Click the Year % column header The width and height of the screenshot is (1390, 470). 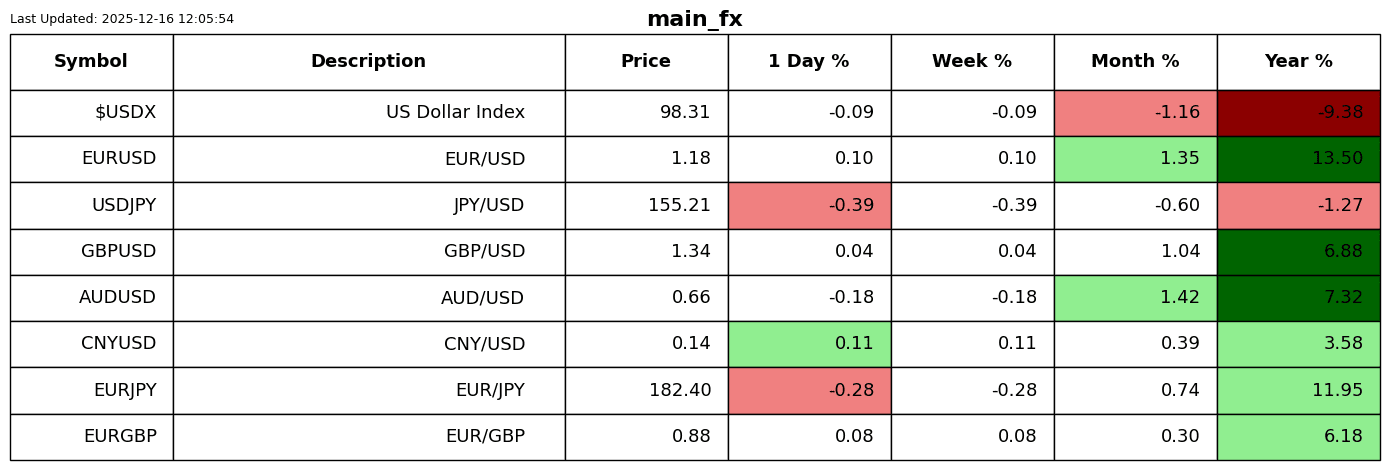(x=1298, y=62)
